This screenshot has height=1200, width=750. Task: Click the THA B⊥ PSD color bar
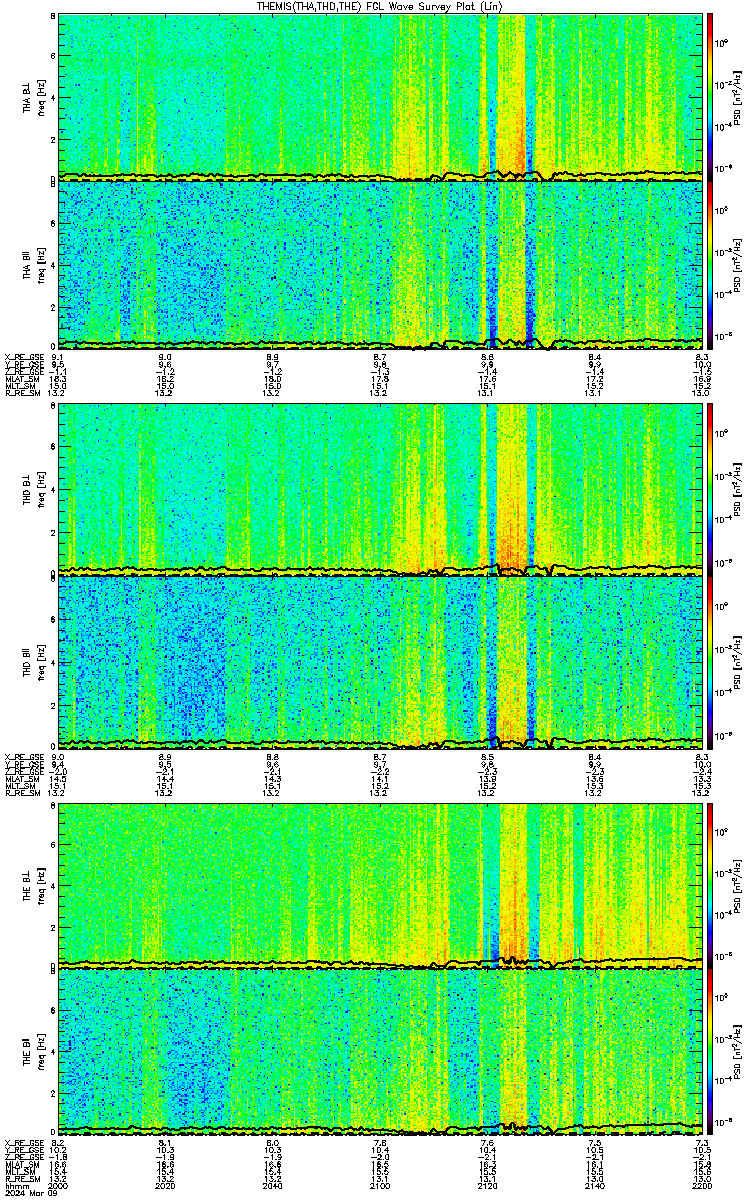click(710, 96)
